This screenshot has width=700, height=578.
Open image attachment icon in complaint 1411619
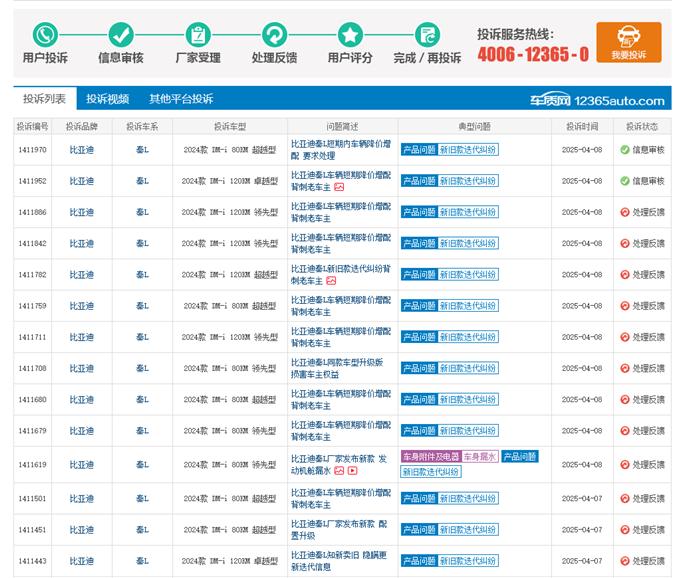[x=339, y=470]
